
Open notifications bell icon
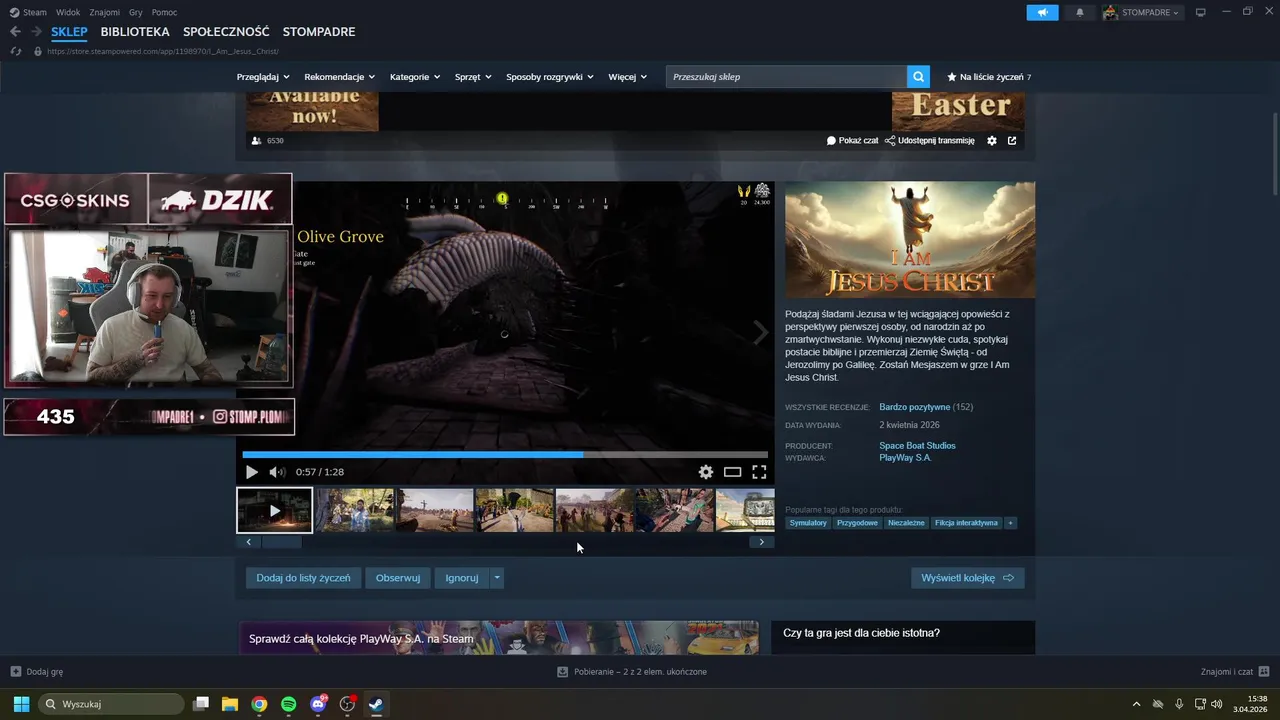(1079, 12)
